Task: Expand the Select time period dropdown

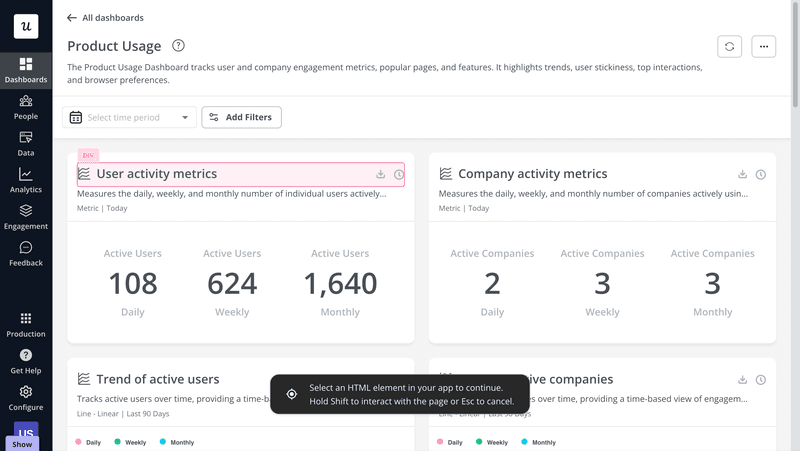Action: 129,118
